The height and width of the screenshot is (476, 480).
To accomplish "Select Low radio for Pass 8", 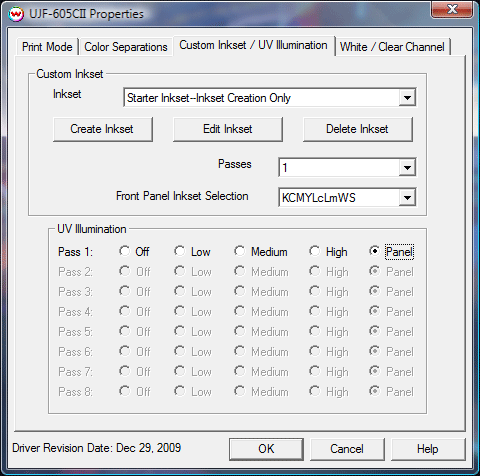I will click(180, 391).
